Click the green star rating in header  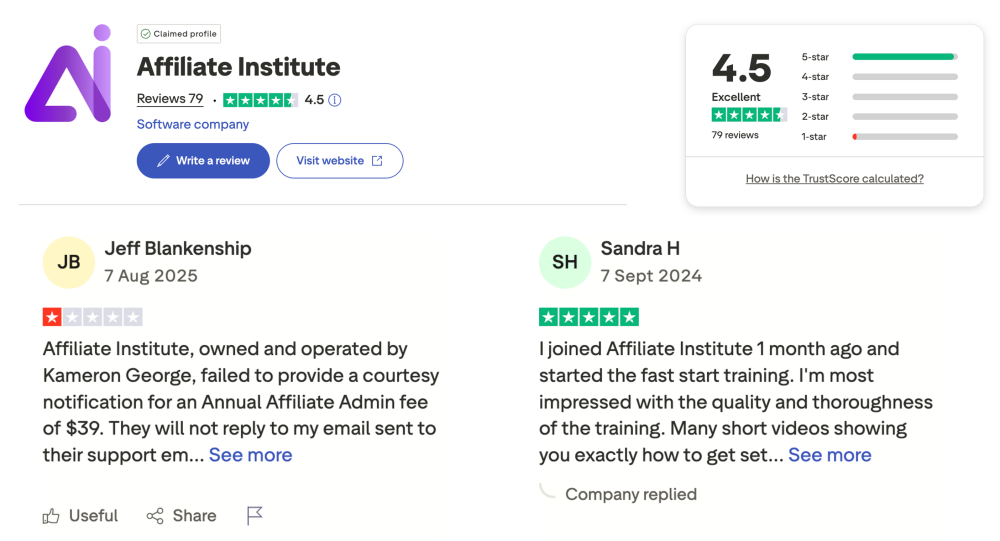pyautogui.click(x=260, y=100)
